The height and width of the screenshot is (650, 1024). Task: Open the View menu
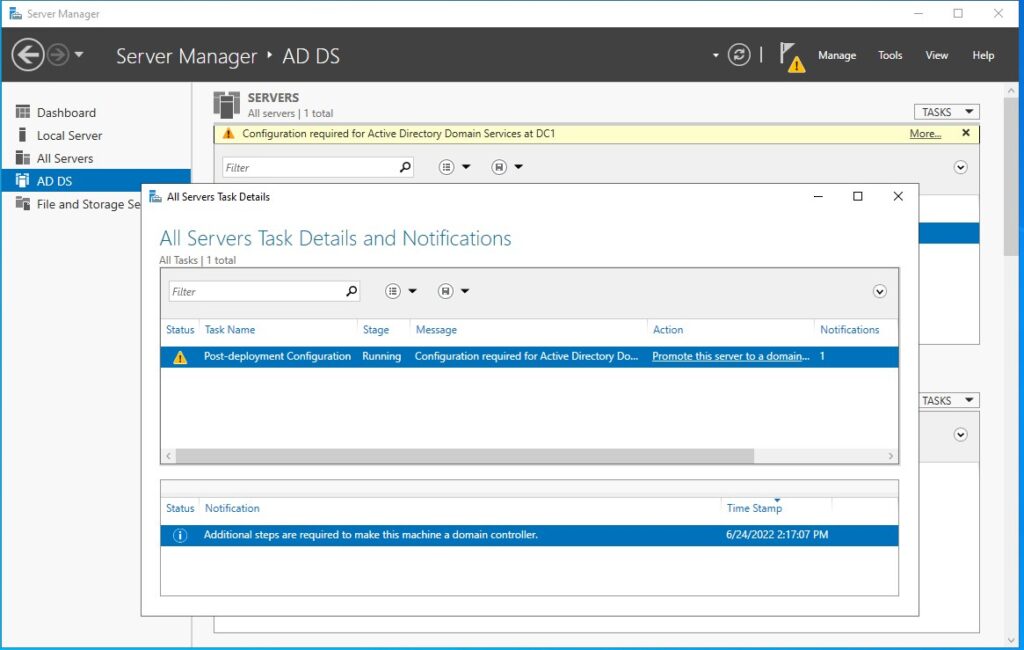[936, 56]
